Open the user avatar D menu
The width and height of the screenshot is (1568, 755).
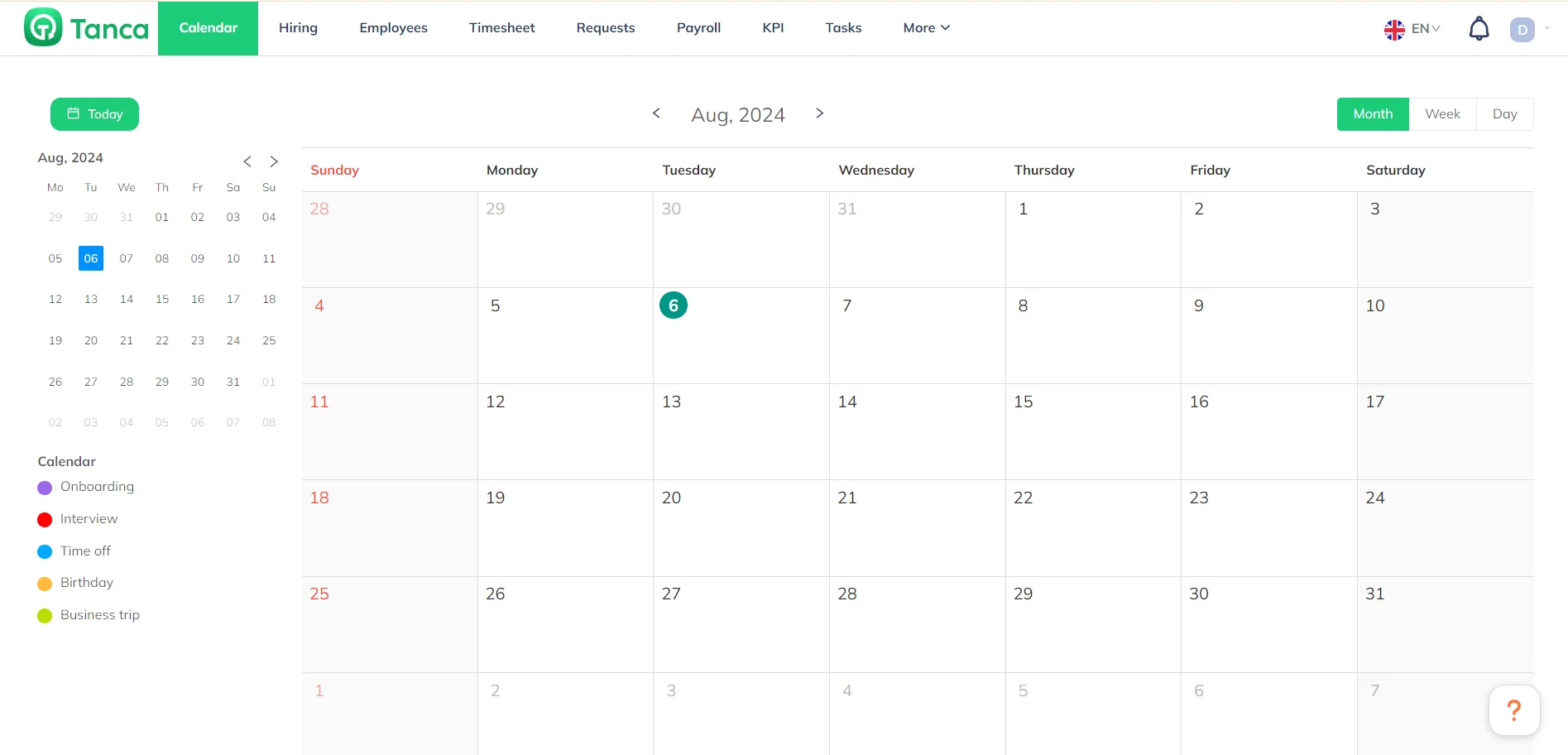1522,30
